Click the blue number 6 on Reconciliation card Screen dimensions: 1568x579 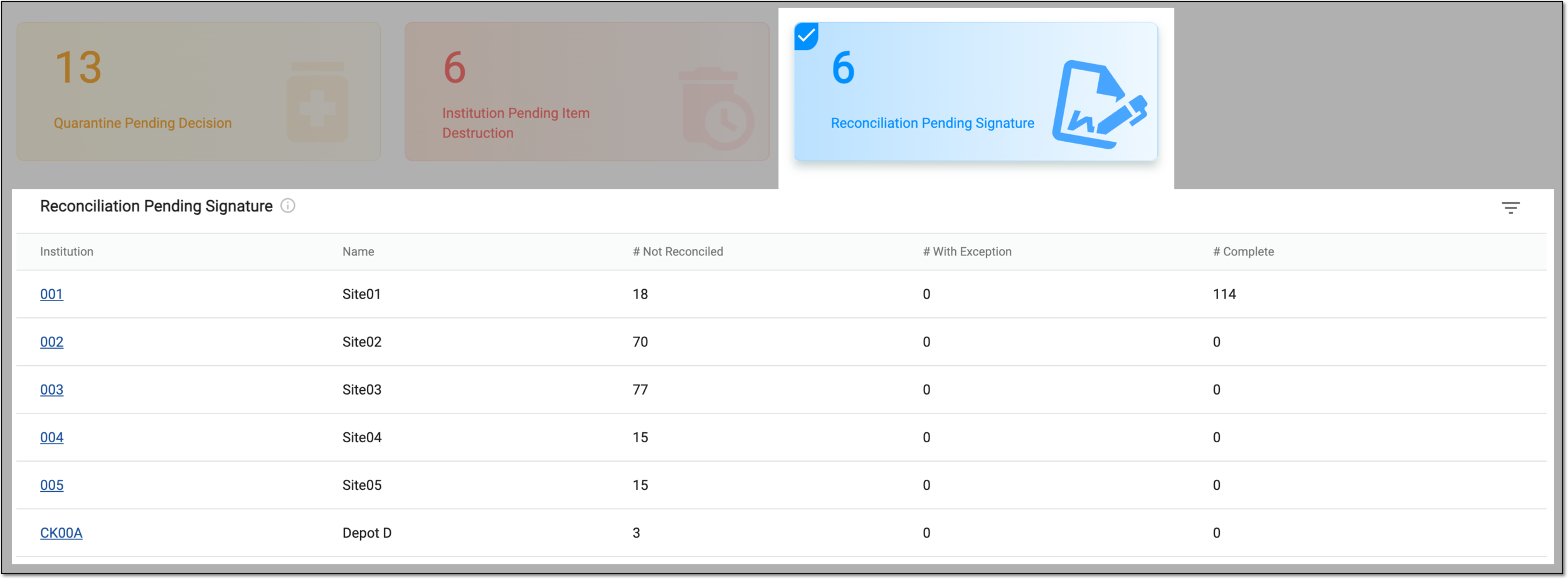tap(843, 67)
